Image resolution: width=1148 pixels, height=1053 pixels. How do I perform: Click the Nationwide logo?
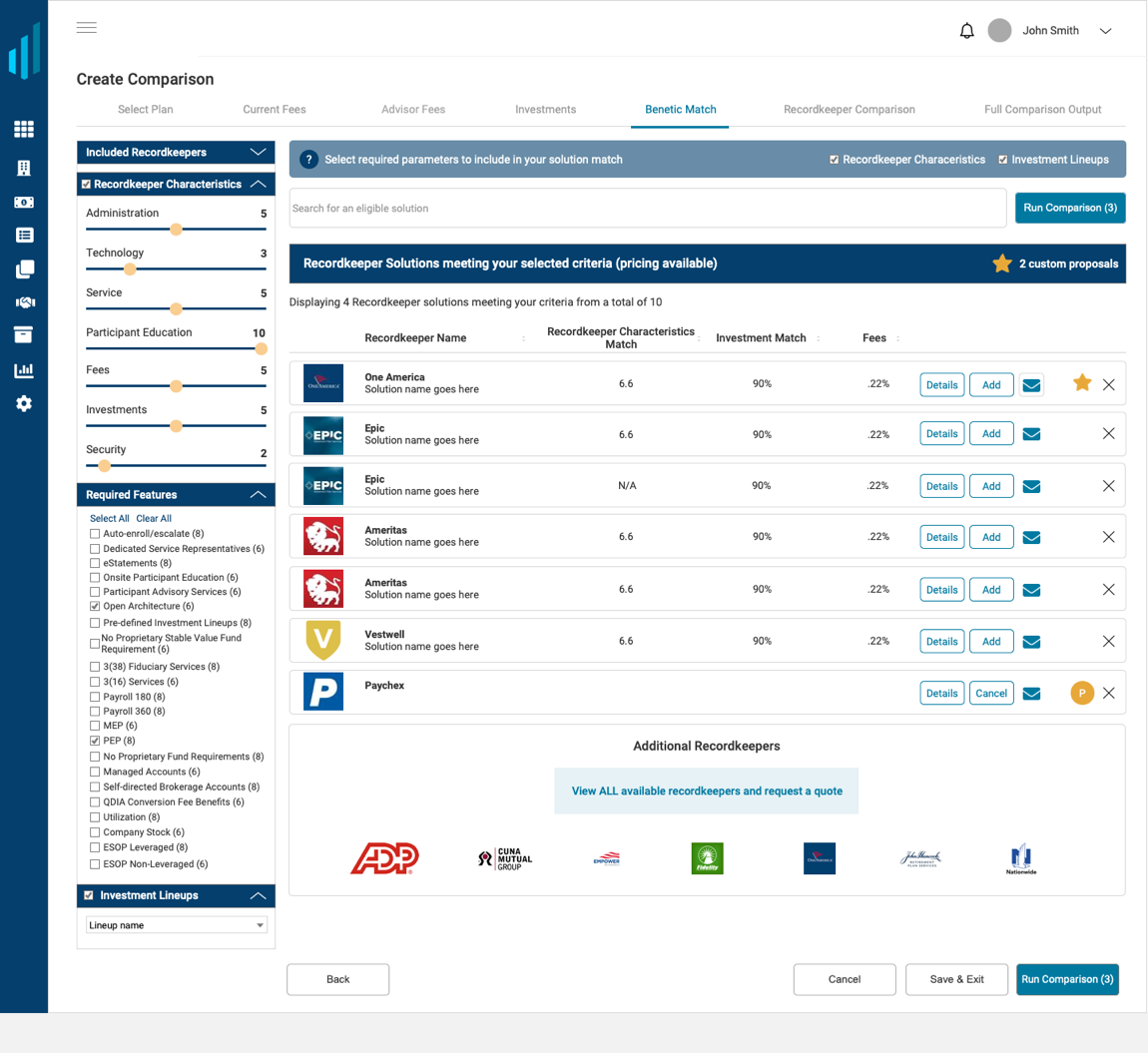1020,859
